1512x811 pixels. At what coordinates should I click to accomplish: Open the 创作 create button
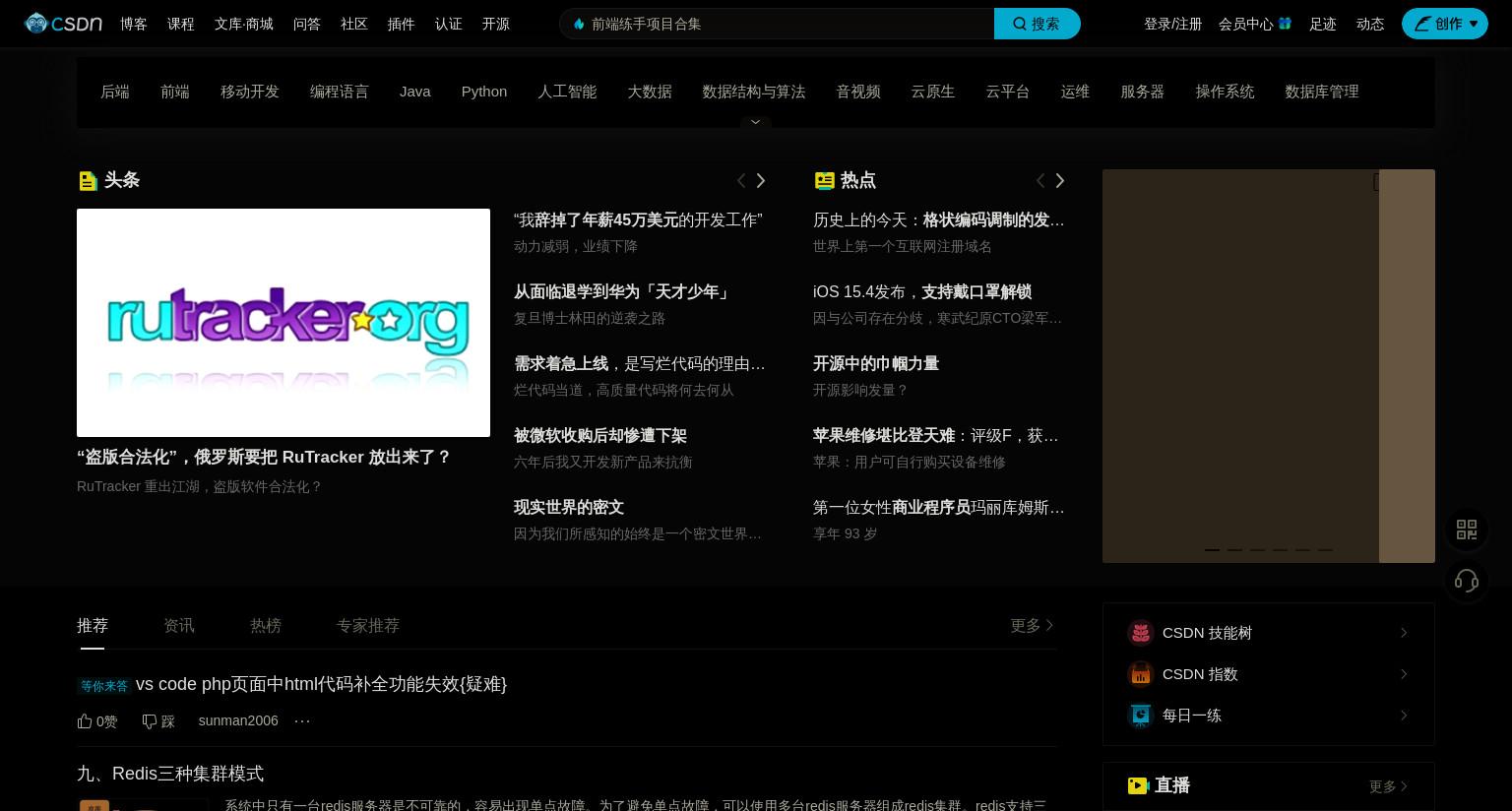click(x=1444, y=24)
